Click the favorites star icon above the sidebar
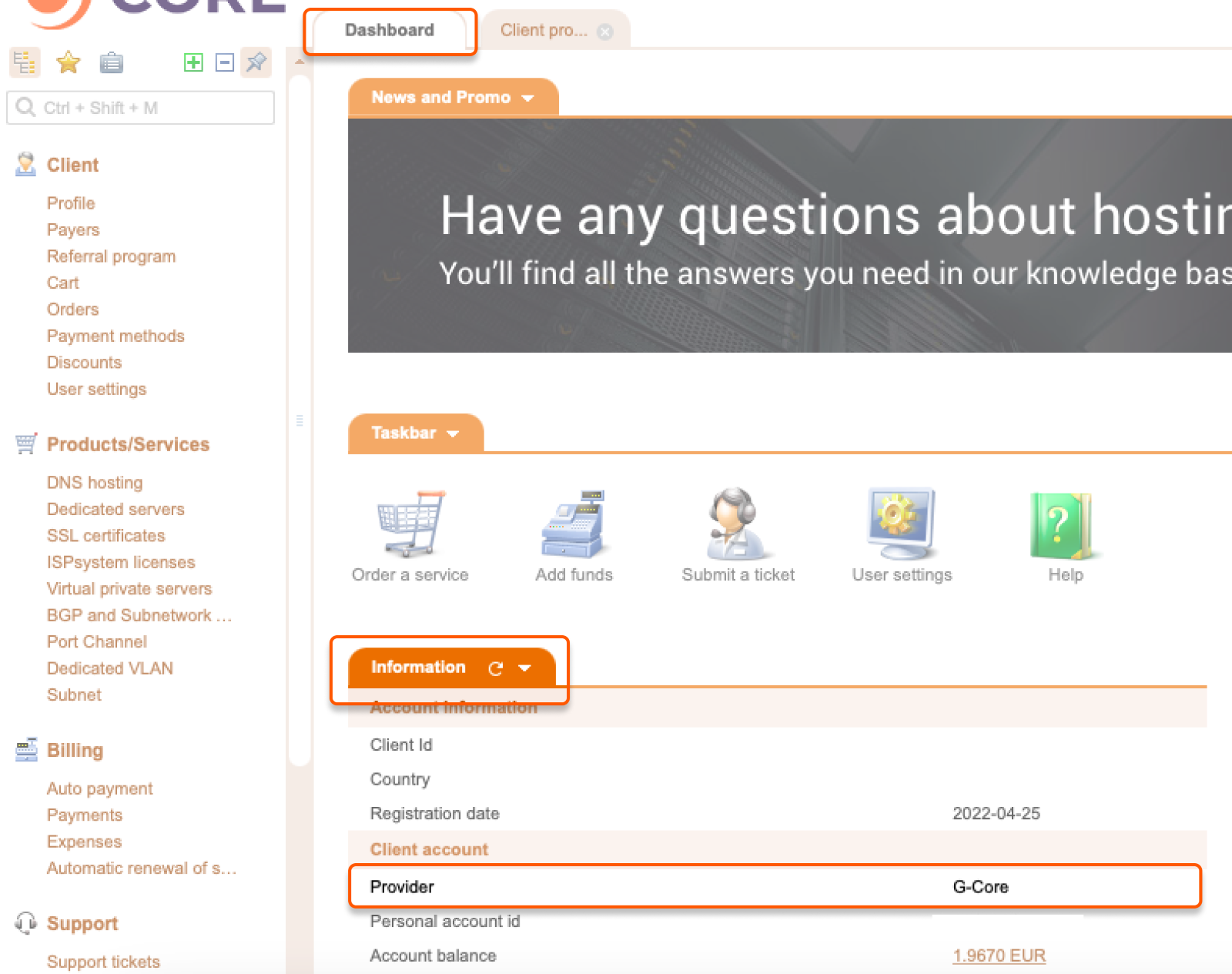The image size is (1232, 974). click(x=68, y=62)
